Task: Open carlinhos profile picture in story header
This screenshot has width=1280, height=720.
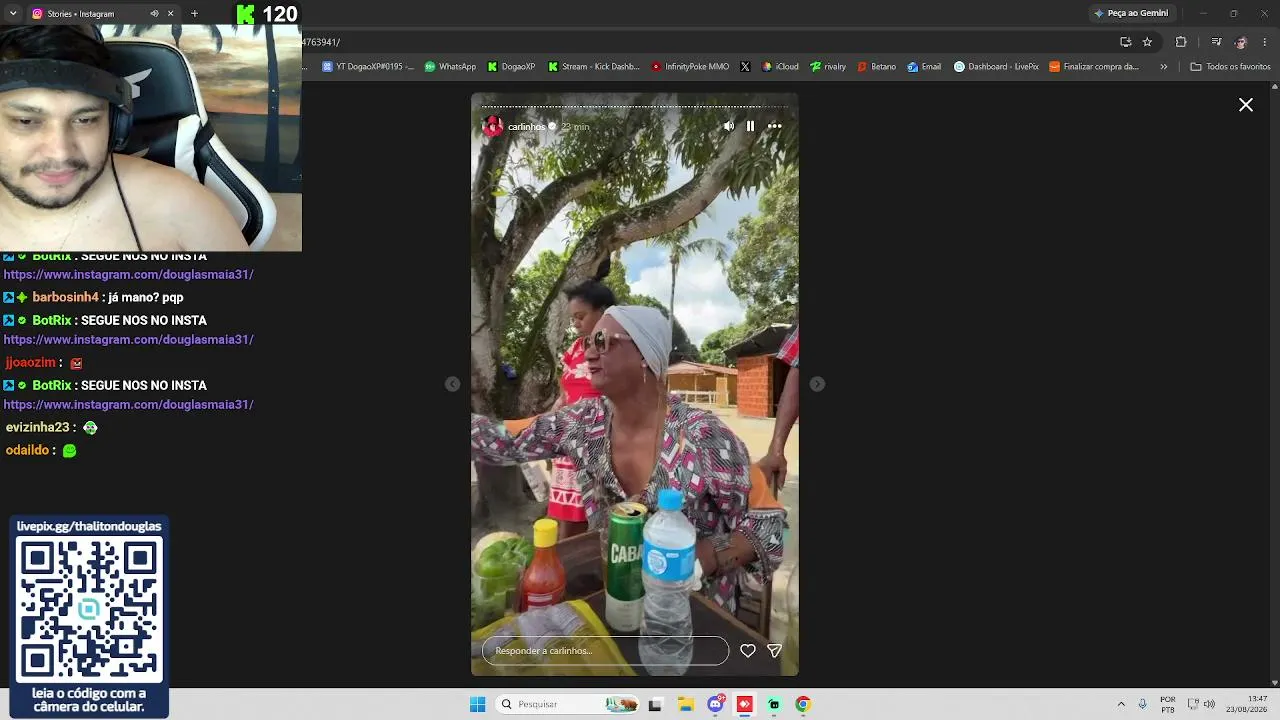Action: point(492,126)
